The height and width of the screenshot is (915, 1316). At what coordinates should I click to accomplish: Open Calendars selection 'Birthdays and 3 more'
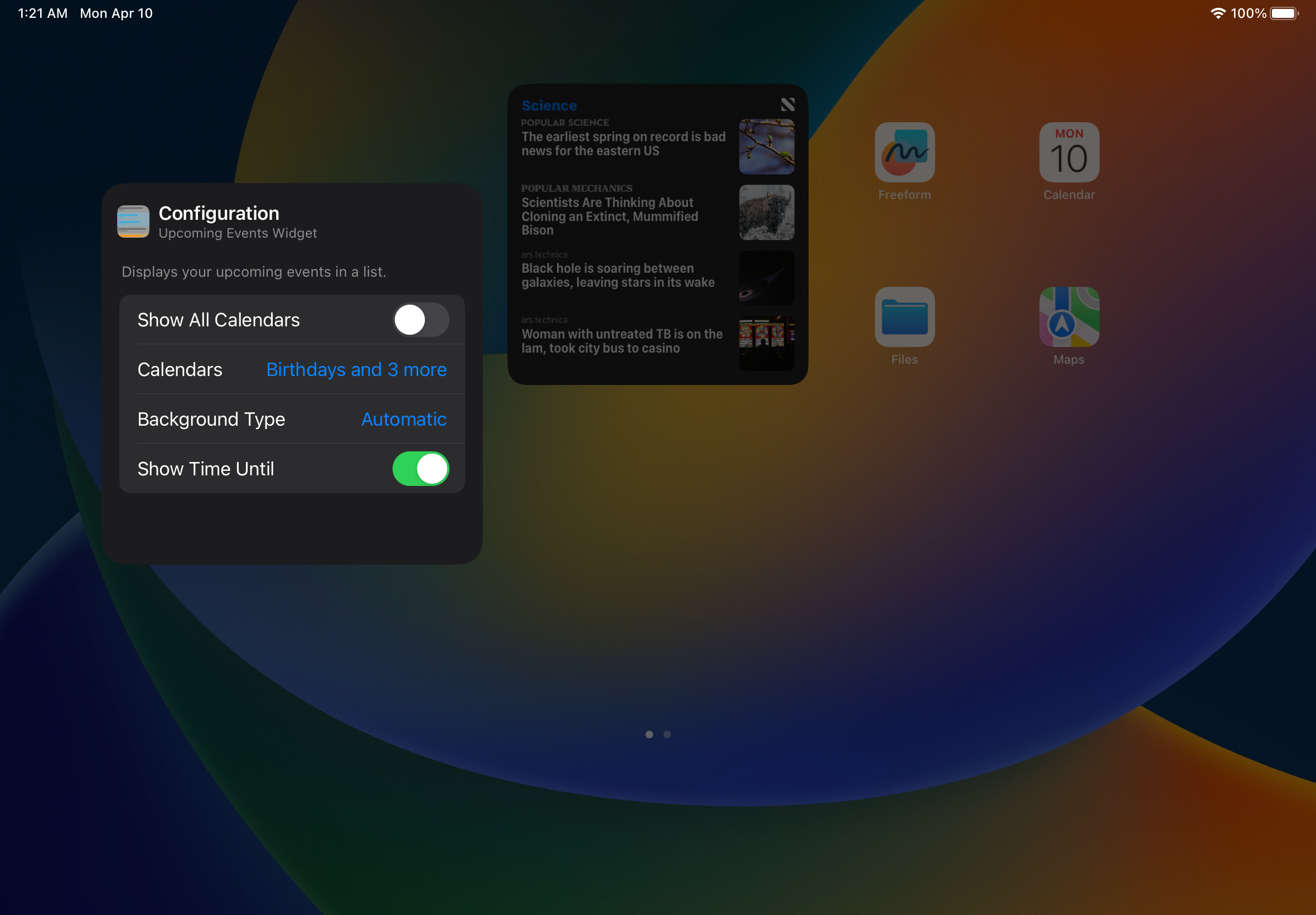[x=356, y=369]
